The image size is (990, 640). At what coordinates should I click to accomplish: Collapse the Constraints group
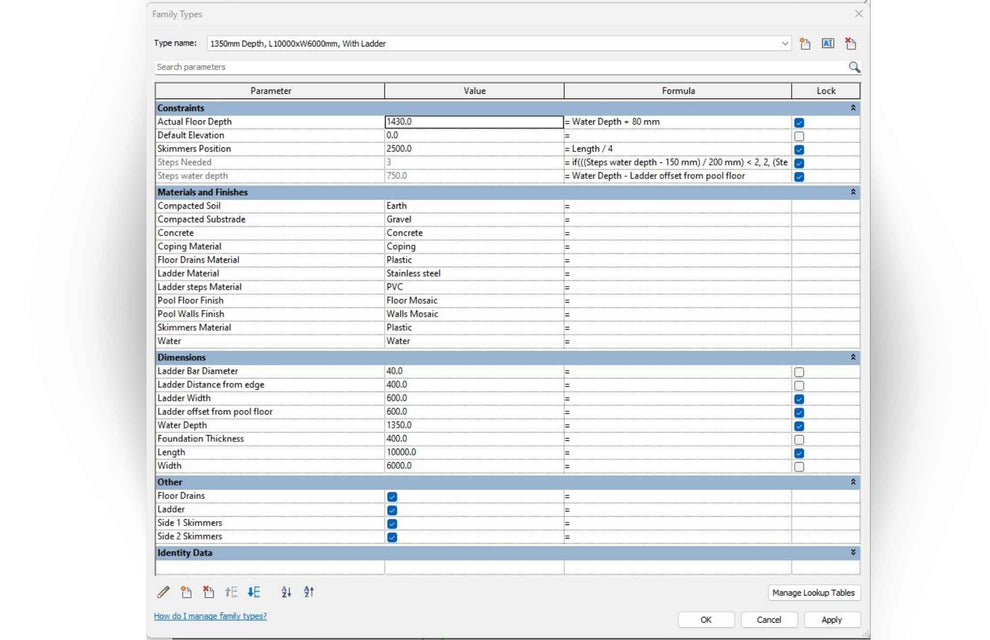pyautogui.click(x=853, y=108)
